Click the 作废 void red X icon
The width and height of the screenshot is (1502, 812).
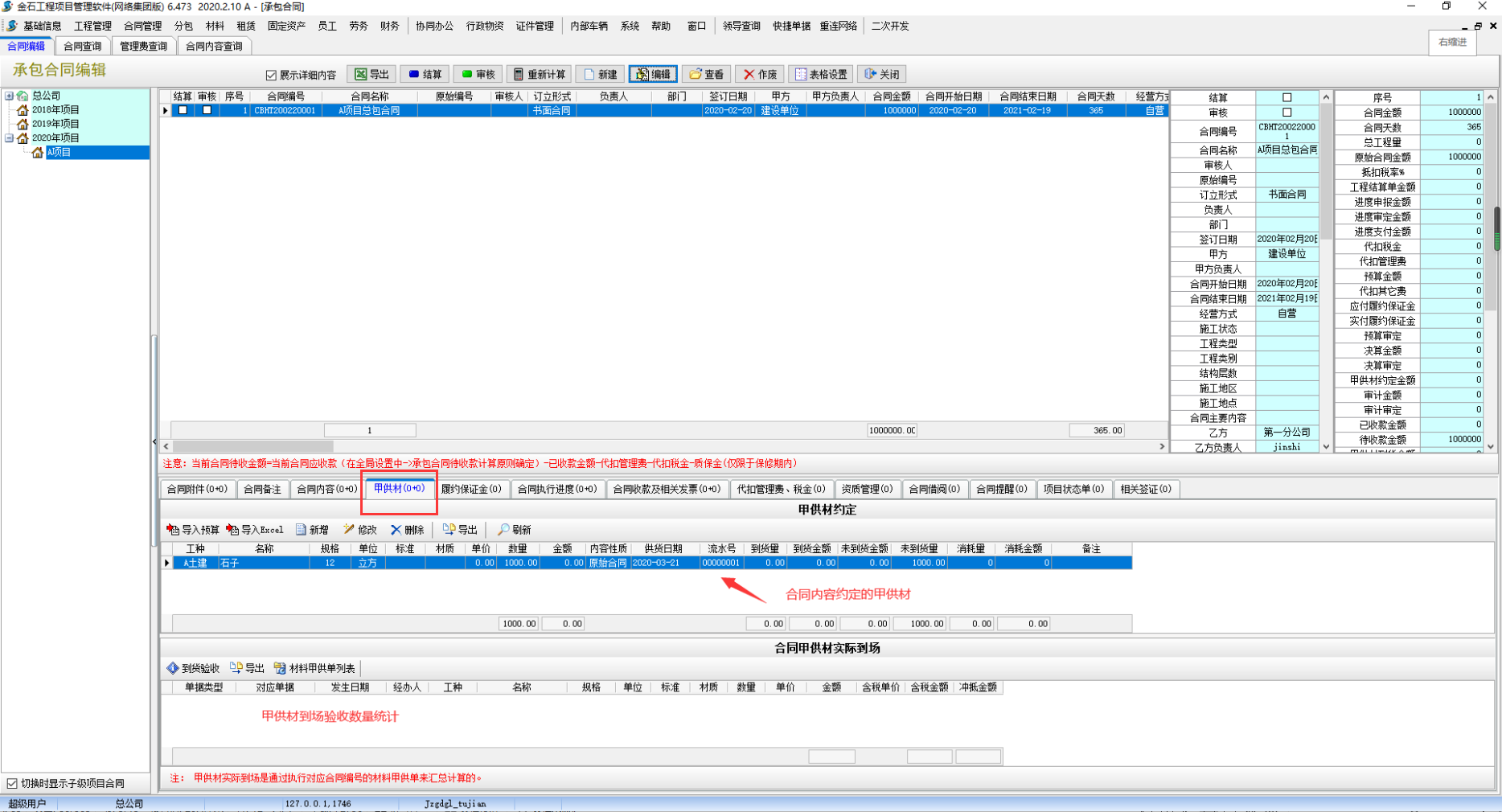tap(749, 75)
